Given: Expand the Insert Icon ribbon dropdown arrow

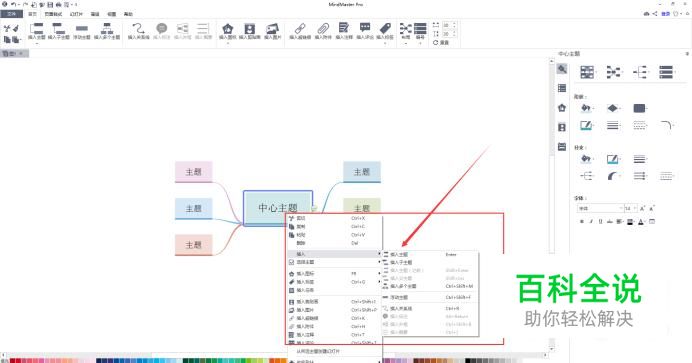Looking at the screenshot, I should pyautogui.click(x=228, y=43).
